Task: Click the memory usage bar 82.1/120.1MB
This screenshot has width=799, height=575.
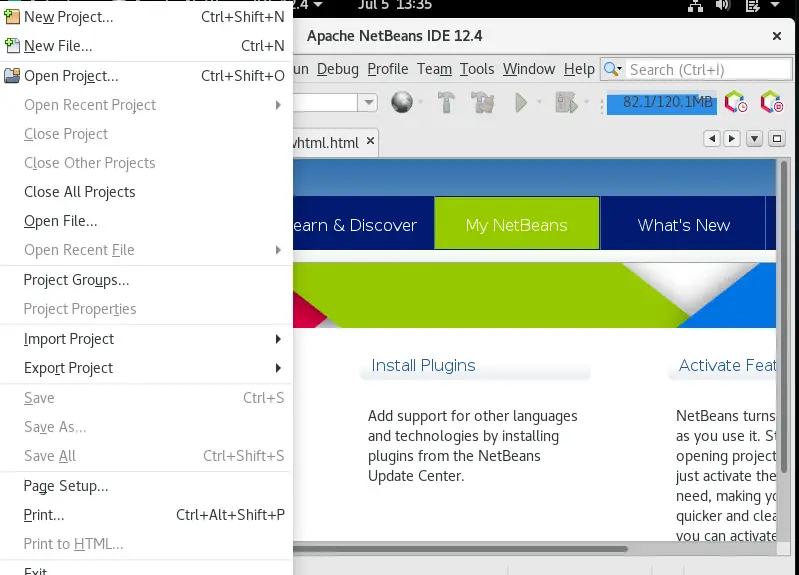Action: click(x=661, y=102)
